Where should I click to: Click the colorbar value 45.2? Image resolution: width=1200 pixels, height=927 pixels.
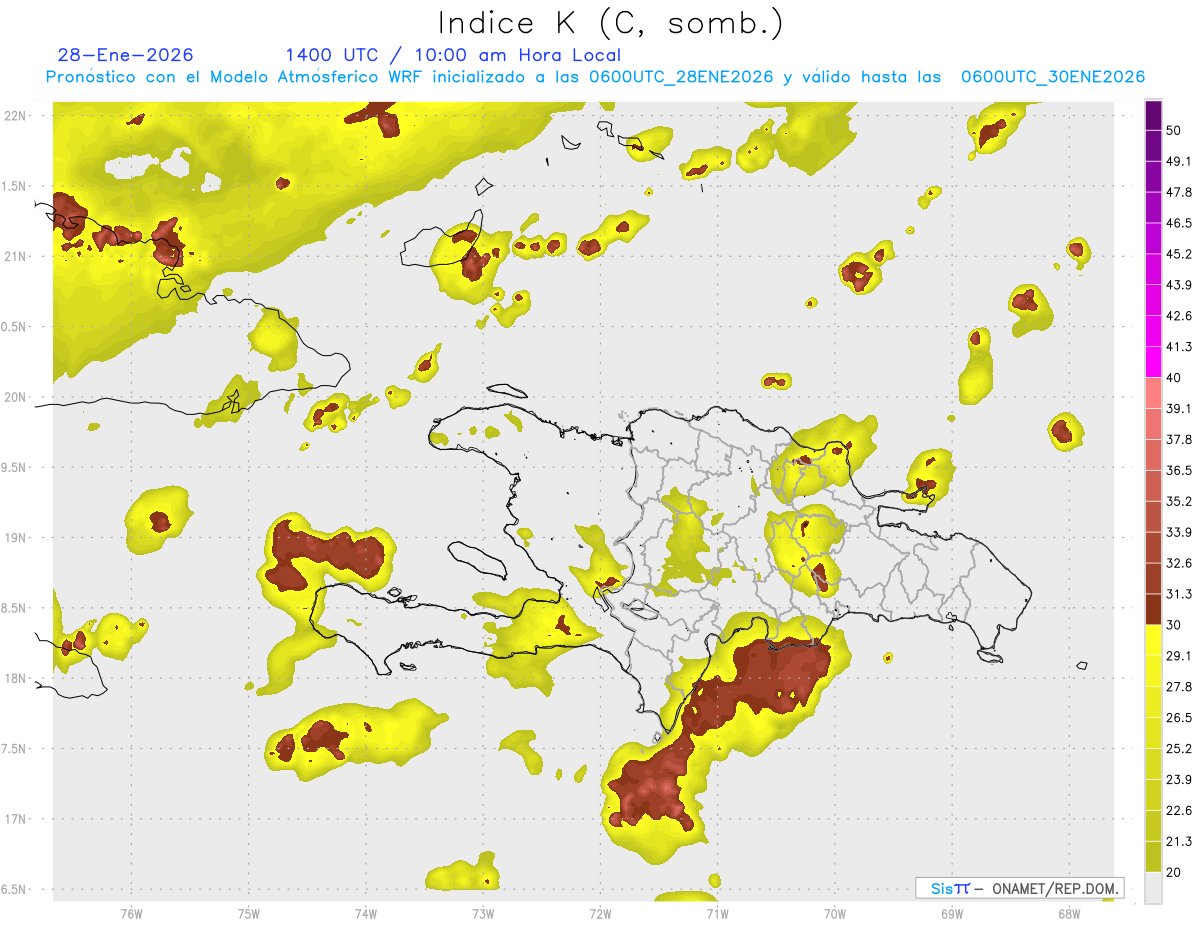(x=1179, y=254)
